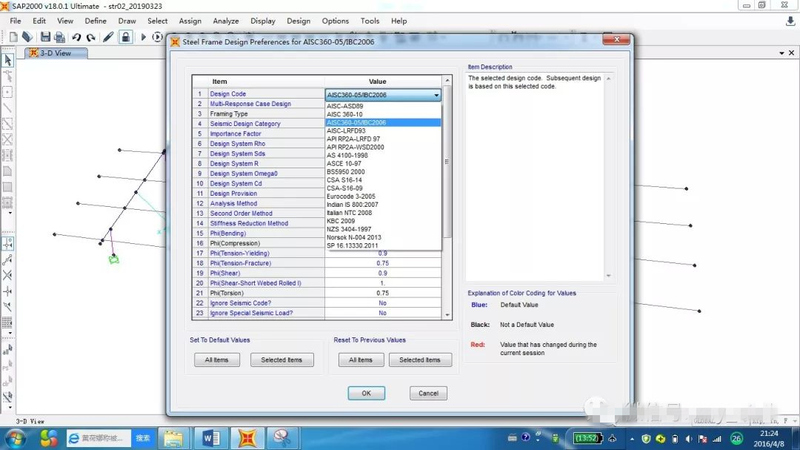Click Selected Items under Reset To Previous Values
The width and height of the screenshot is (800, 450).
pos(420,360)
